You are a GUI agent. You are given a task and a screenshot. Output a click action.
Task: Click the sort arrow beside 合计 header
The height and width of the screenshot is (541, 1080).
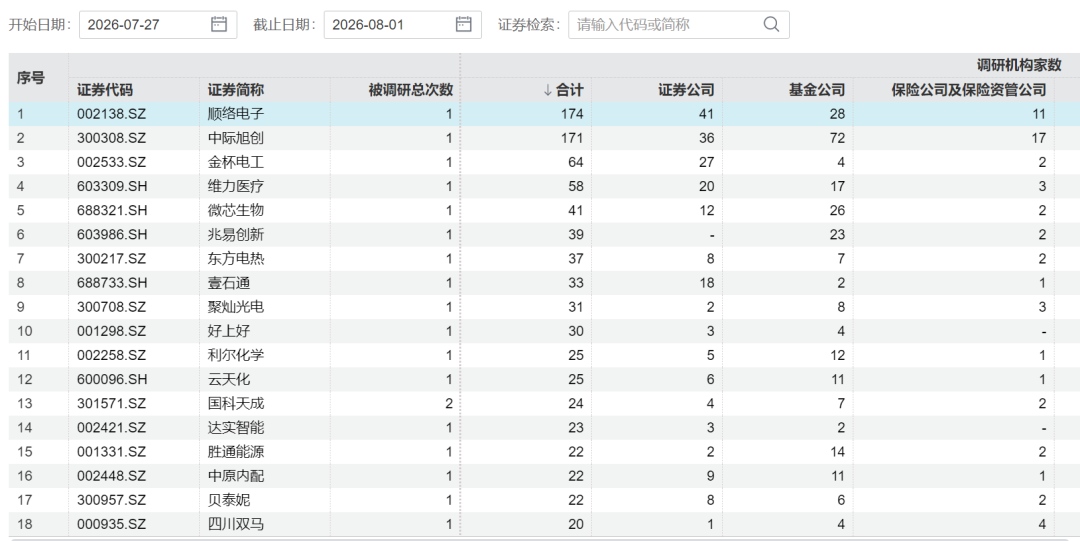[x=548, y=90]
